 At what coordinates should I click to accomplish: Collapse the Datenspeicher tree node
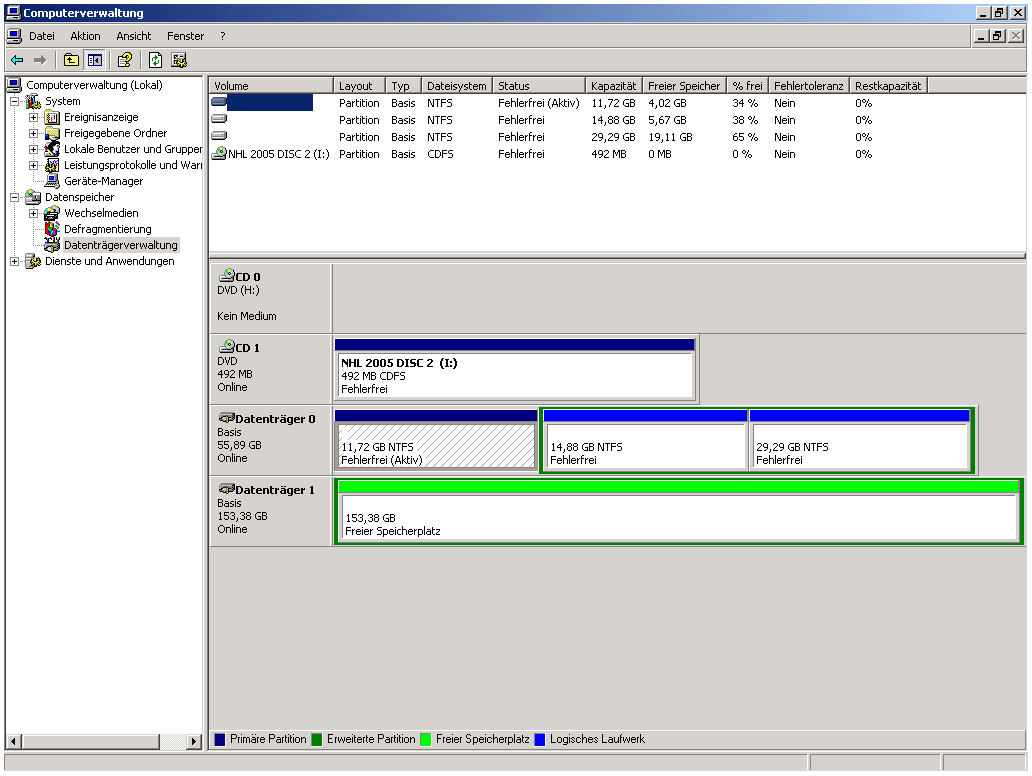[14, 197]
